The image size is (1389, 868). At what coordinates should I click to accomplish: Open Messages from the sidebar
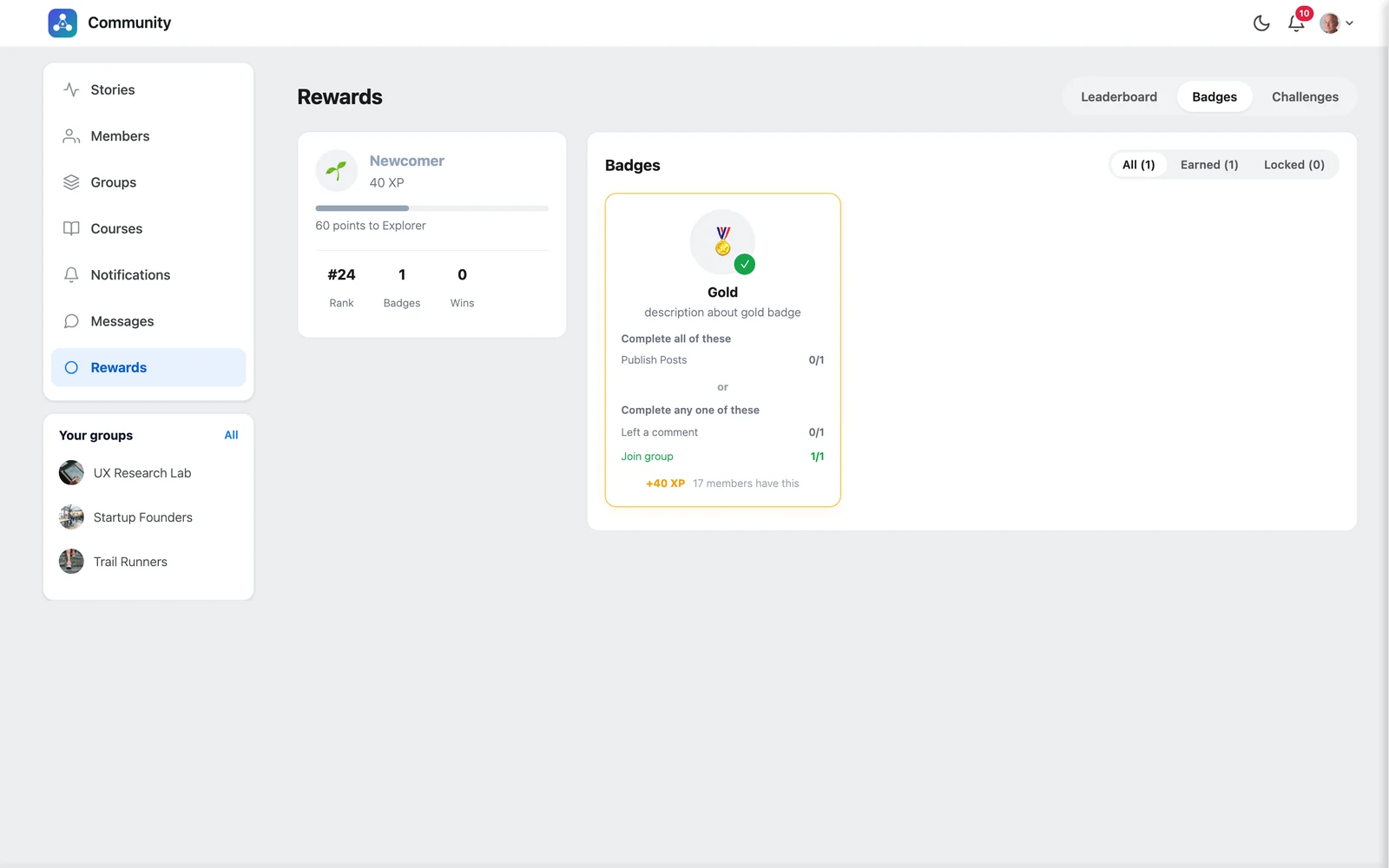(x=148, y=321)
